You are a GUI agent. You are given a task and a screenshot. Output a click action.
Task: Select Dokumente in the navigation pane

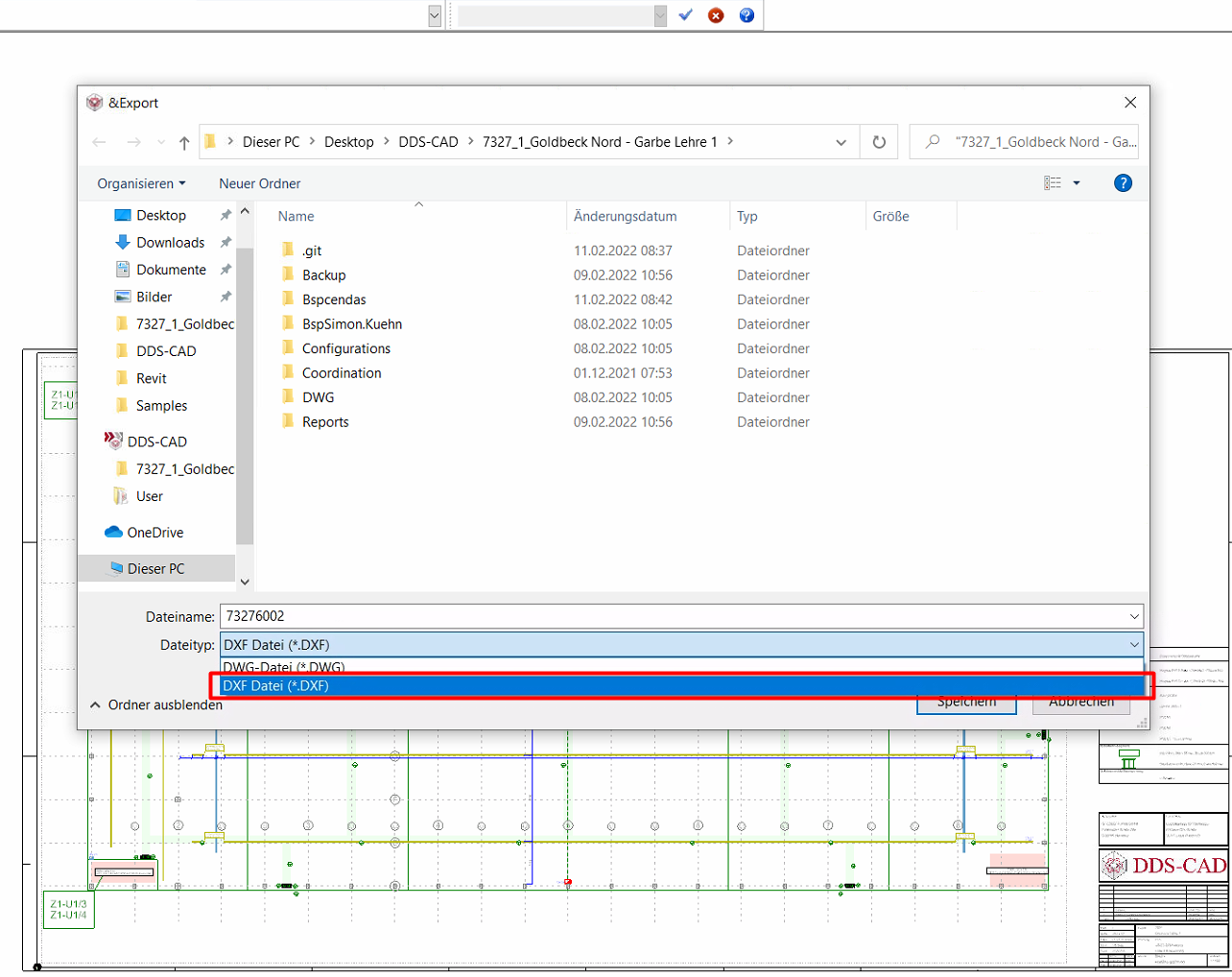(171, 270)
